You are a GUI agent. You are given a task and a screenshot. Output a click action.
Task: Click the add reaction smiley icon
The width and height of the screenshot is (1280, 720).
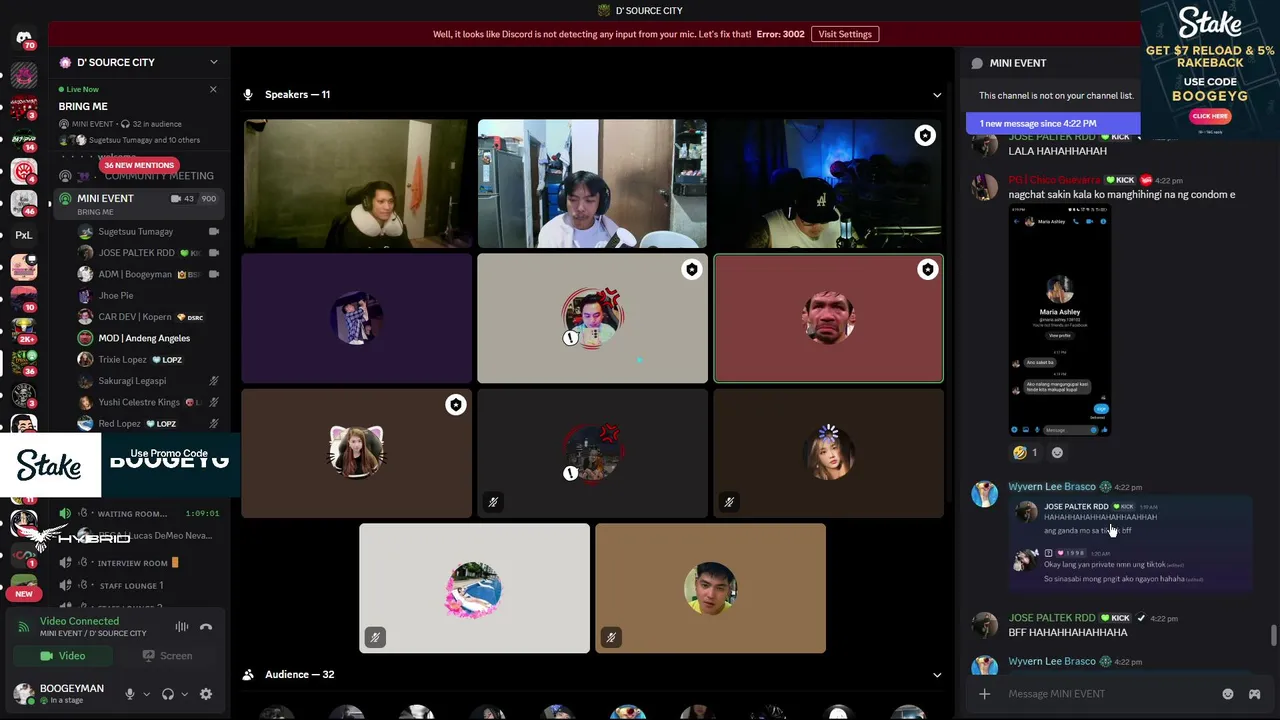click(x=1057, y=452)
